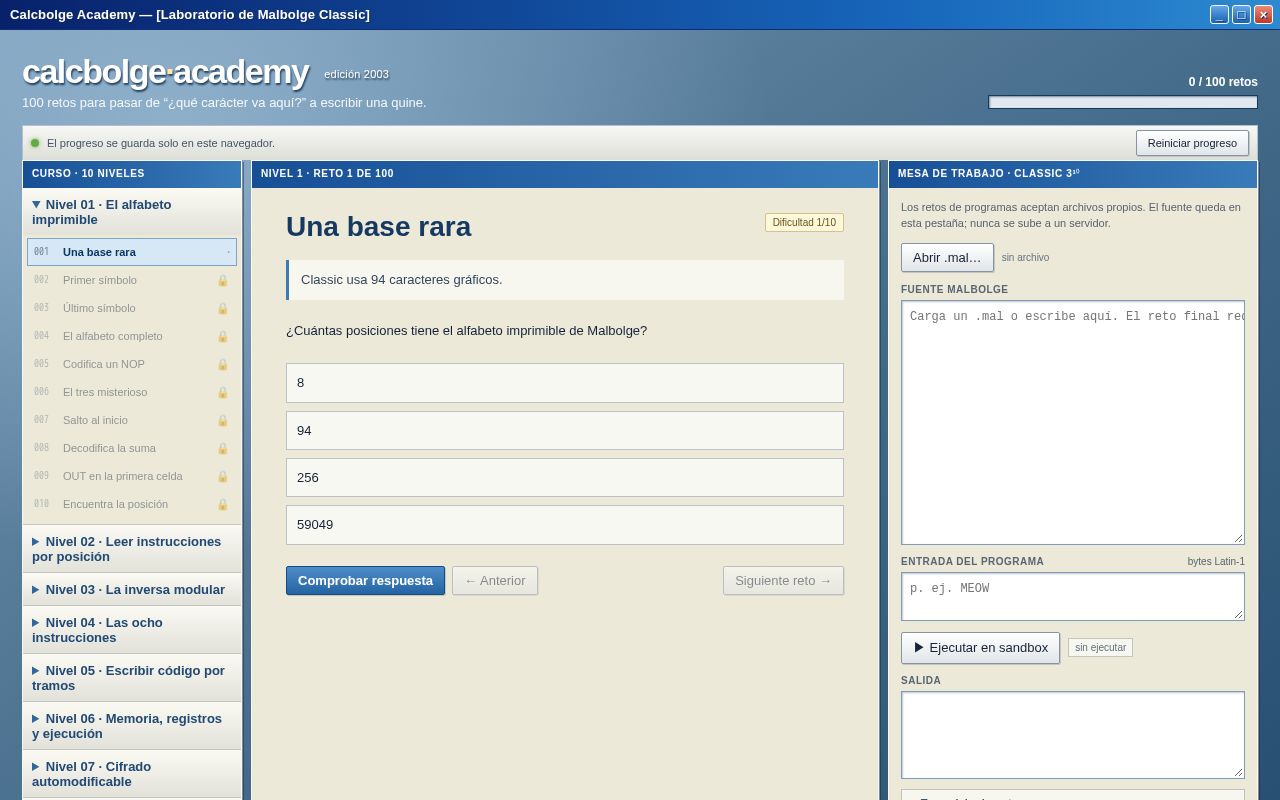Collapse Nivel 01 · El alfabeto imprimible

coord(132,212)
